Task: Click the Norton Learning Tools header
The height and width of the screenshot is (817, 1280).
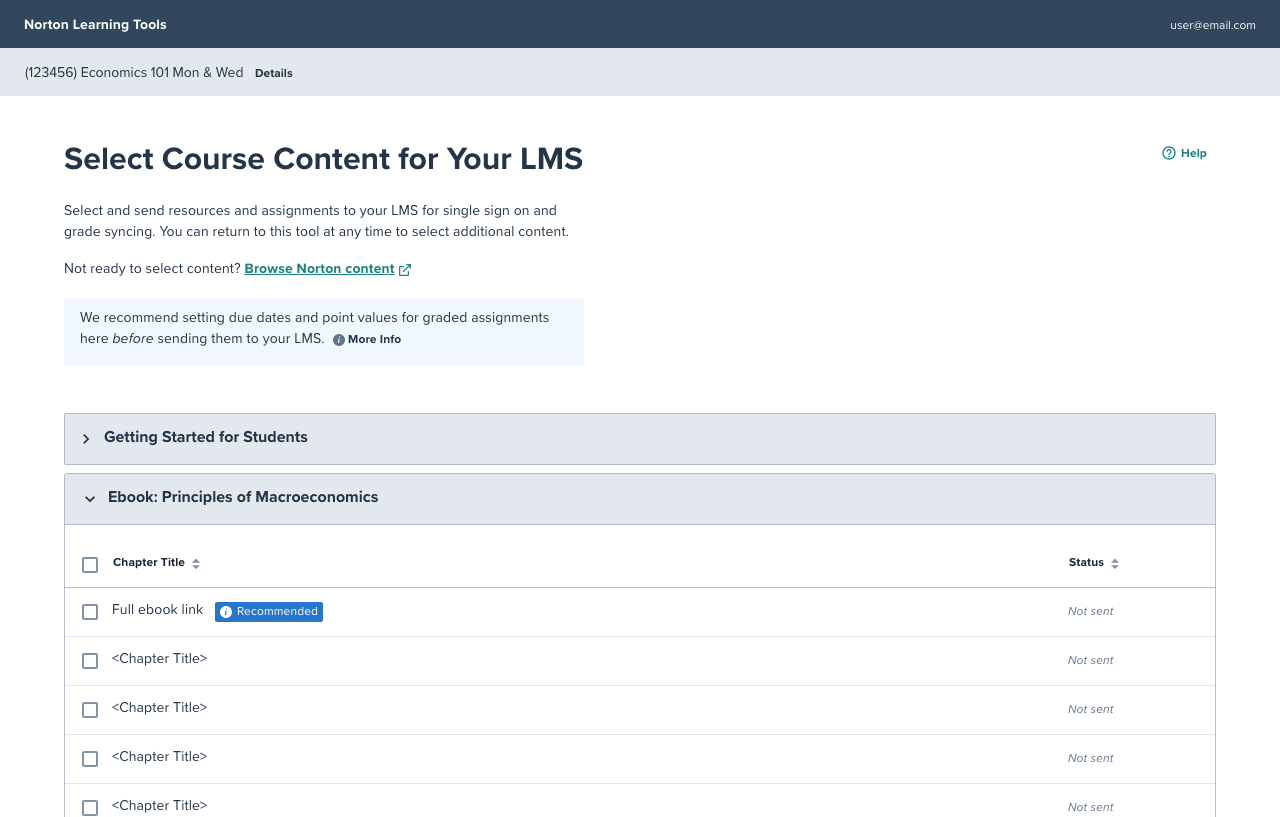Action: point(95,24)
